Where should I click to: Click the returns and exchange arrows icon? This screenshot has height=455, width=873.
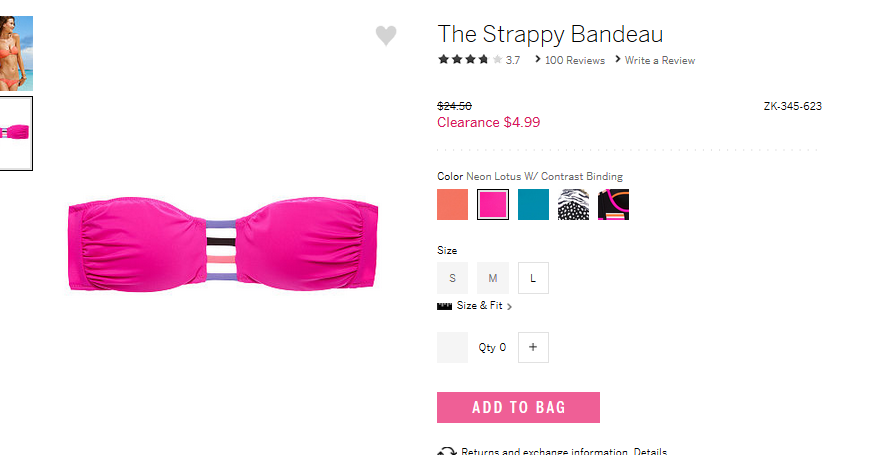(447, 451)
